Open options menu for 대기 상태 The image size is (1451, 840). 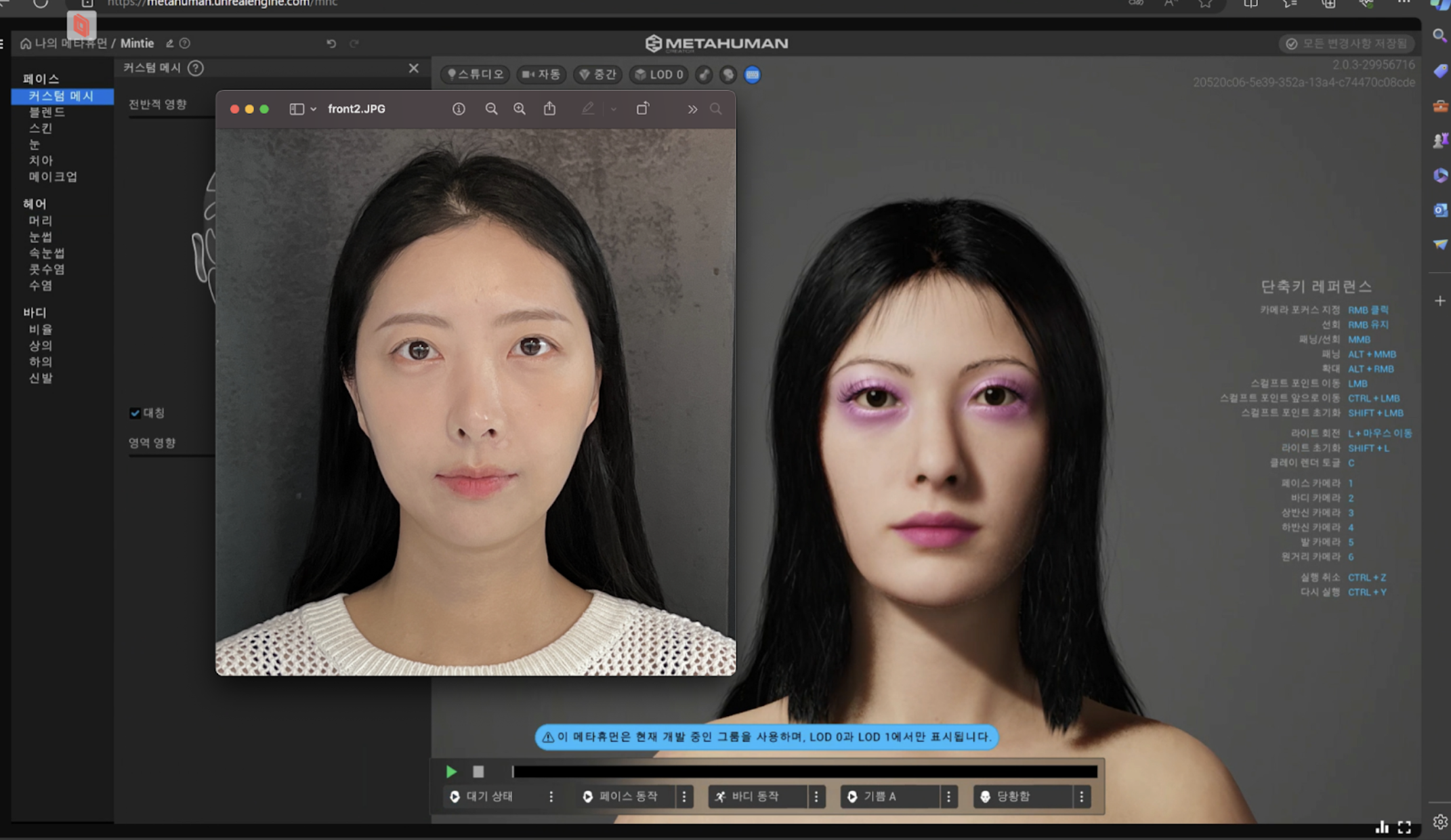(551, 797)
